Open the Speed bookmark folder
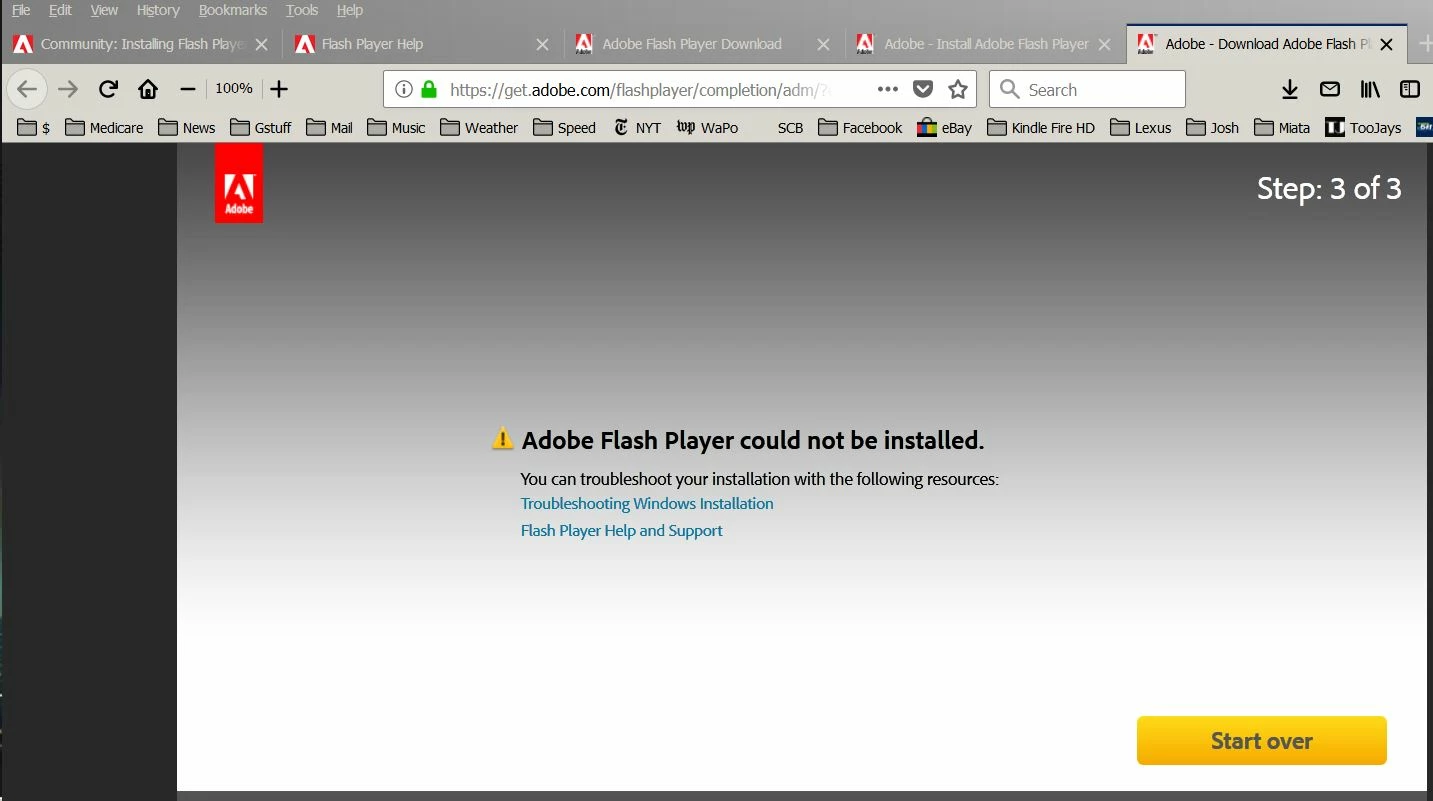This screenshot has height=801, width=1433. 564,127
